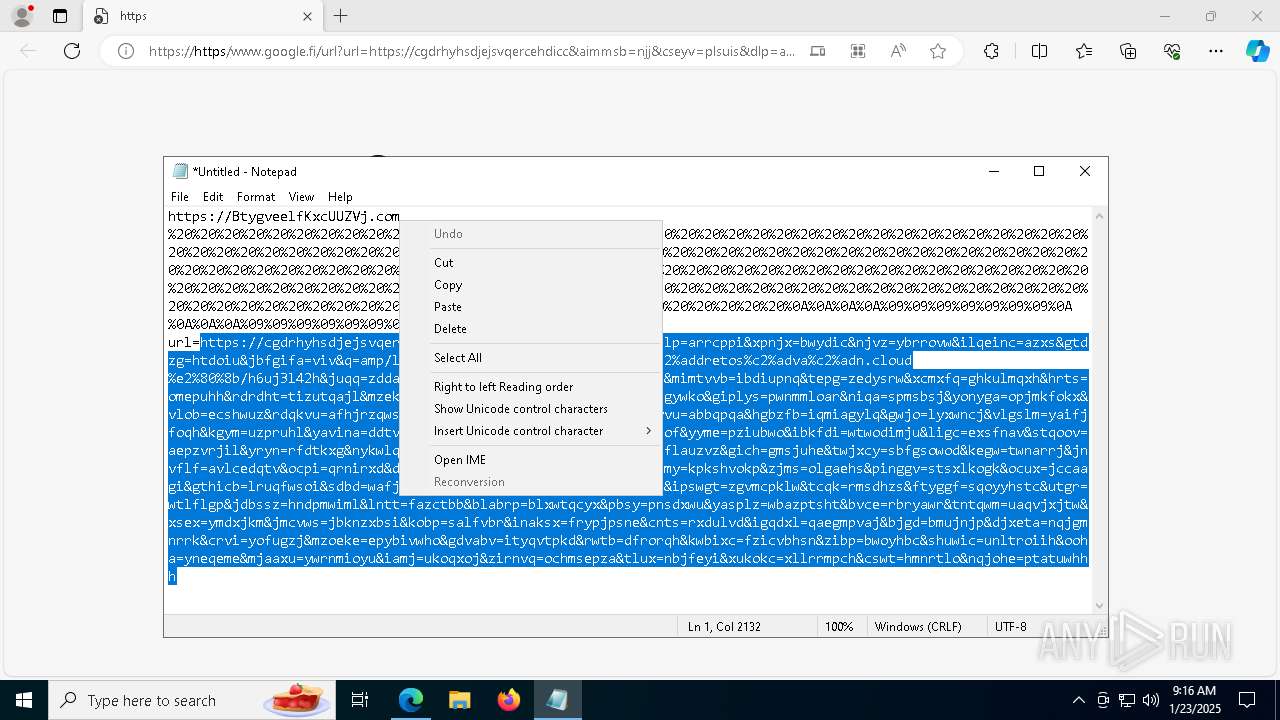Image resolution: width=1280 pixels, height=720 pixels.
Task: Choose Paste from context menu
Action: point(530,307)
